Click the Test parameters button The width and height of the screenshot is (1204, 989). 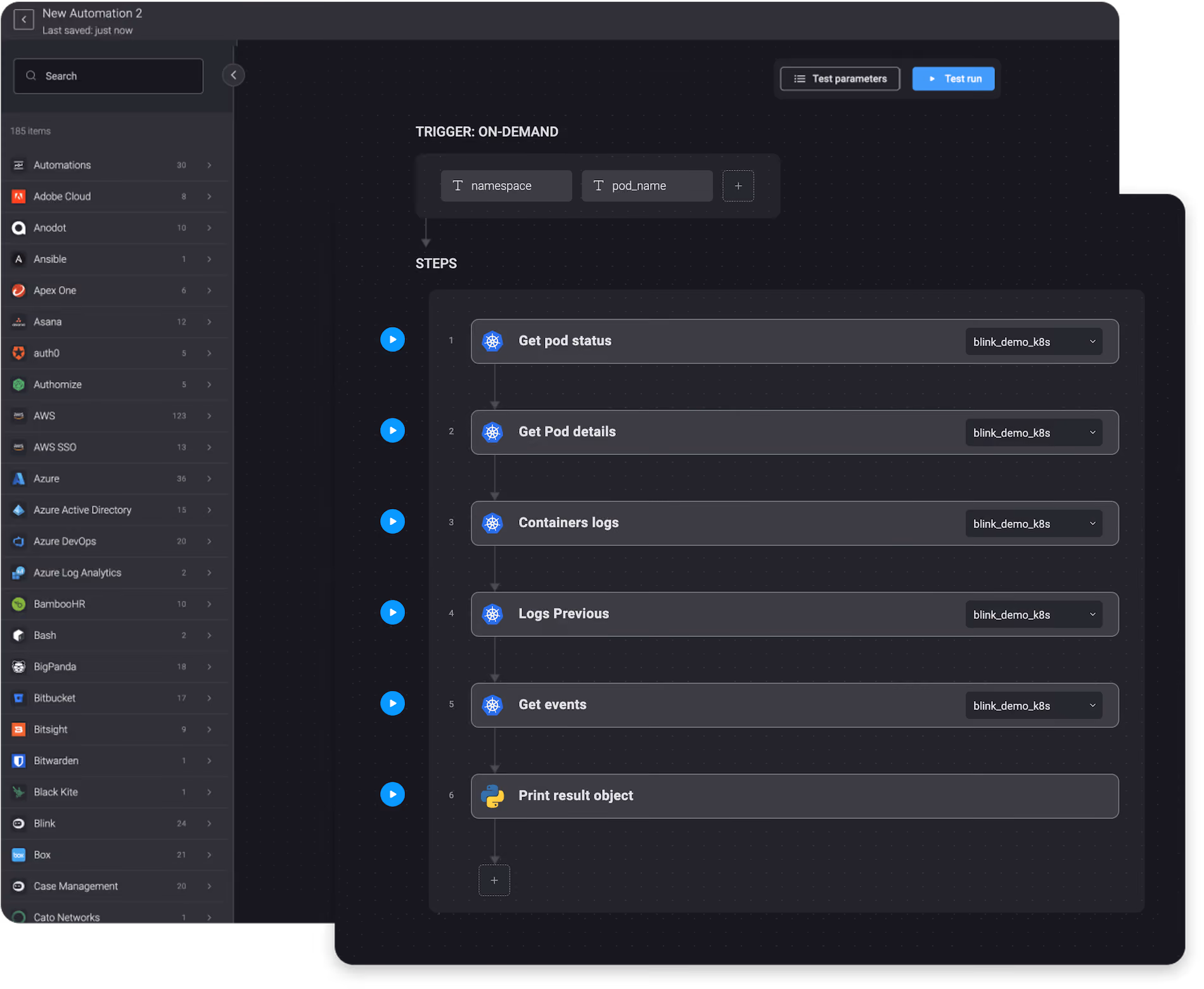[840, 79]
